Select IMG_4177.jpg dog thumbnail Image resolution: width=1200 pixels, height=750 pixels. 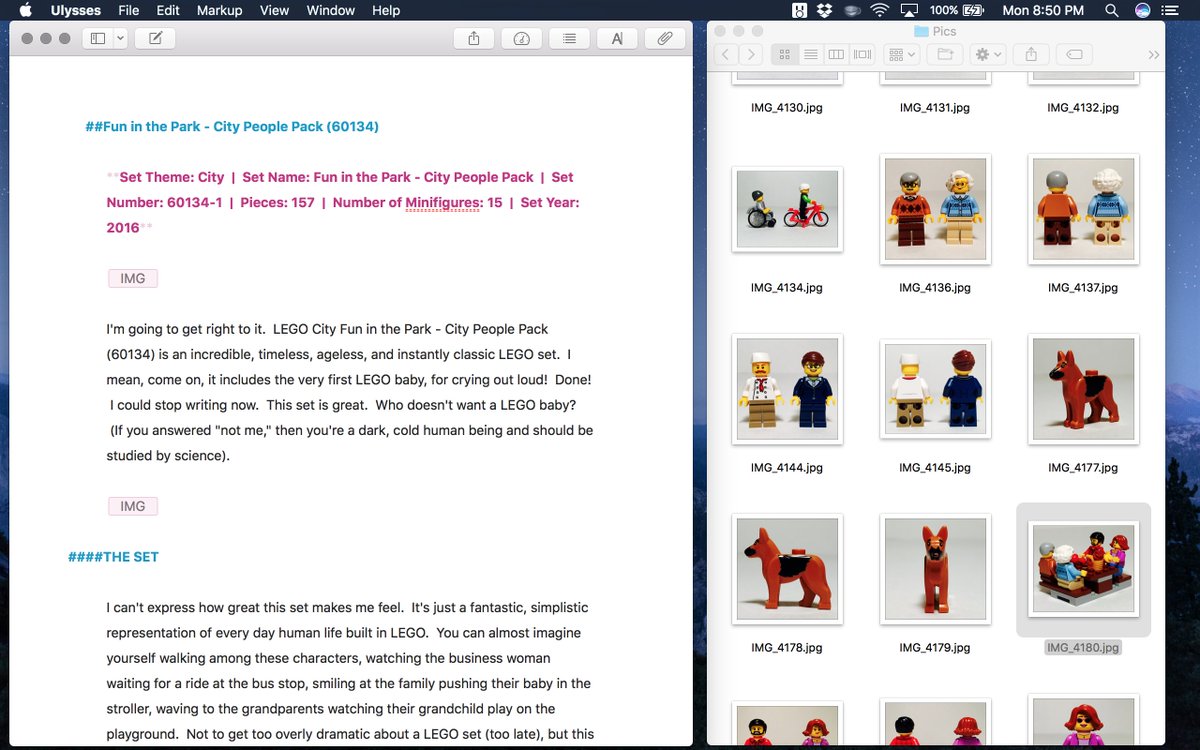click(x=1084, y=389)
